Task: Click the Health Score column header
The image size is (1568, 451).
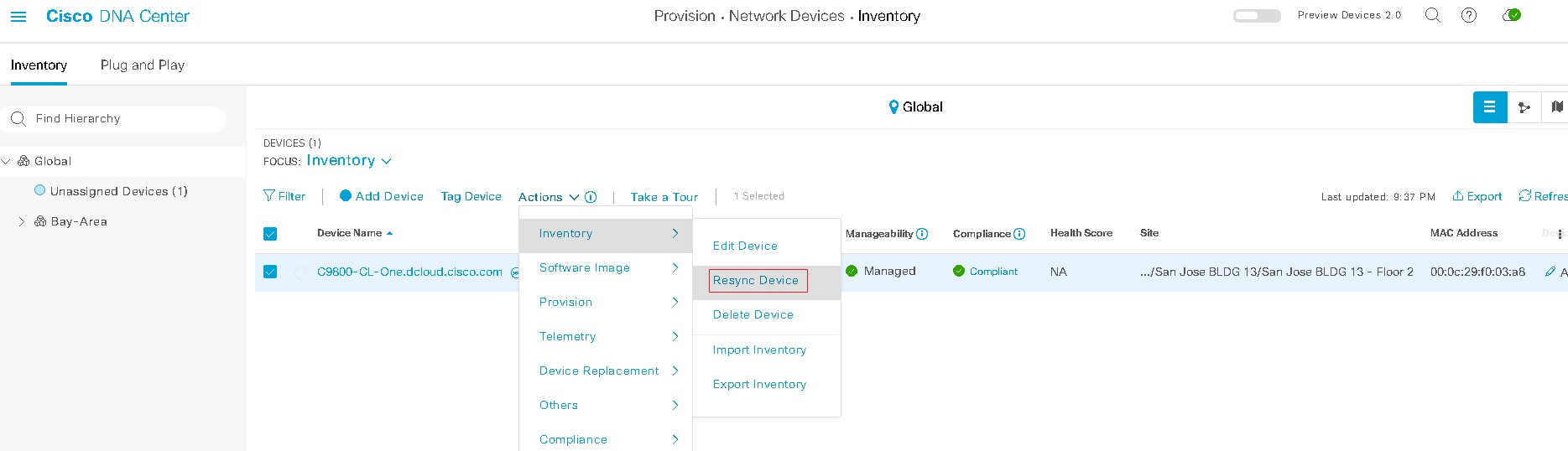Action: click(x=1081, y=233)
